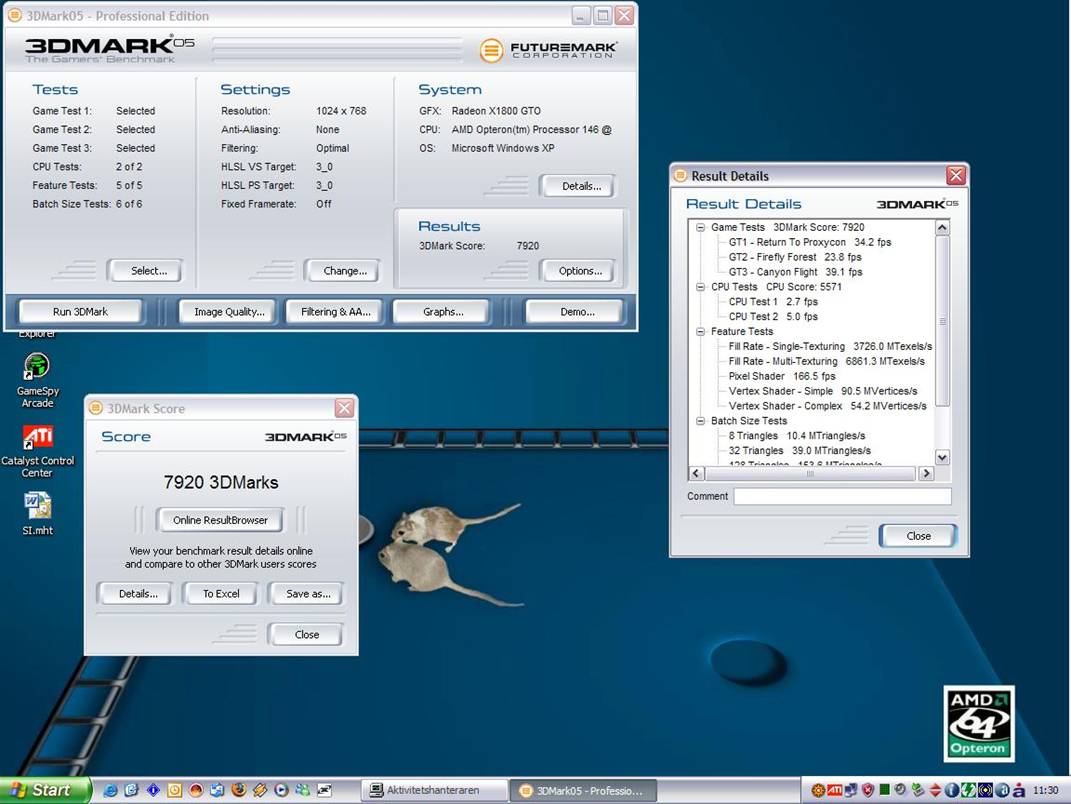Click the blue info circle tray icon
Image resolution: width=1071 pixels, height=804 pixels.
pos(951,790)
